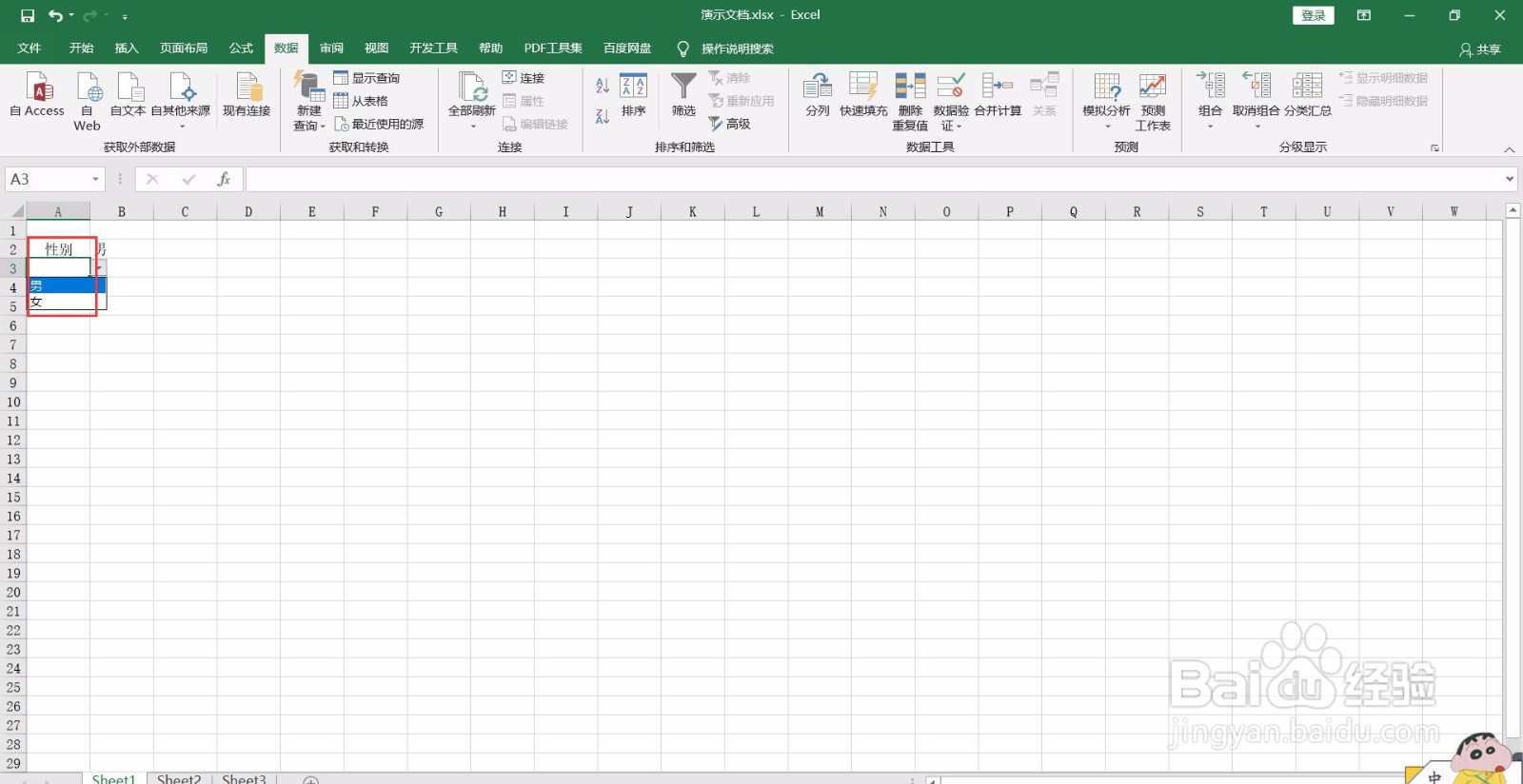Switch to Sheet2 worksheet tab
Image resolution: width=1523 pixels, height=784 pixels.
pos(179,779)
